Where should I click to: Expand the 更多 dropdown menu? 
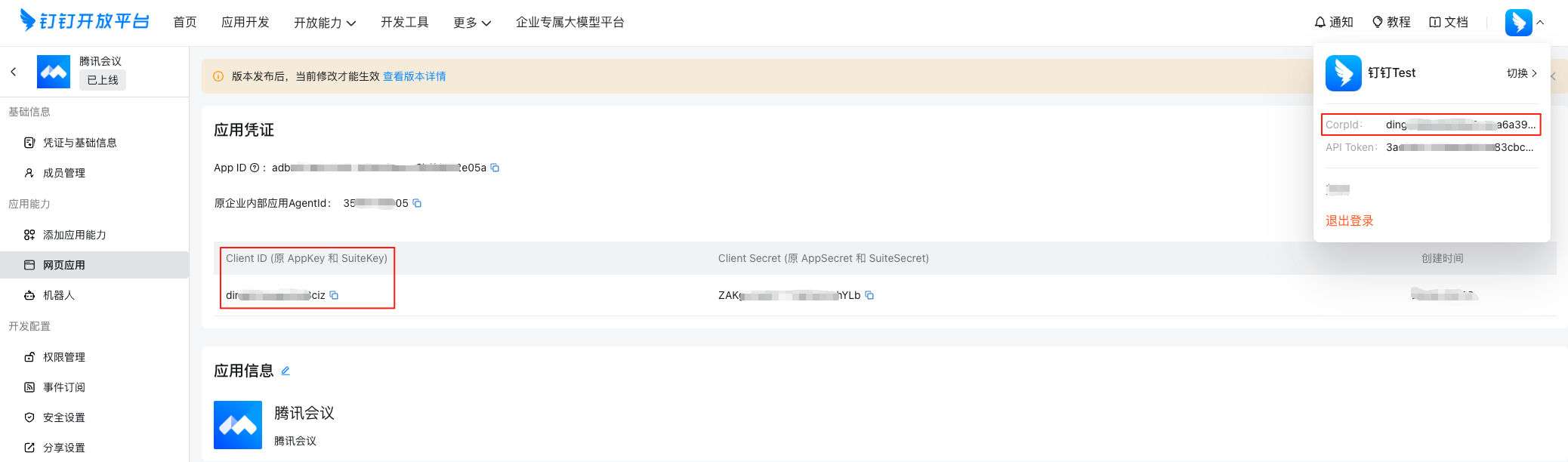472,23
